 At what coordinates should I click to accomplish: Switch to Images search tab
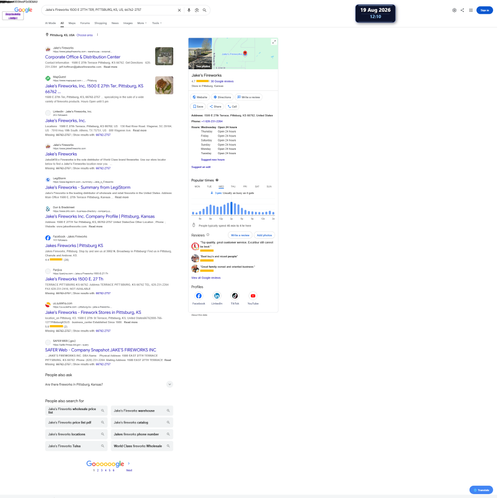click(x=128, y=23)
